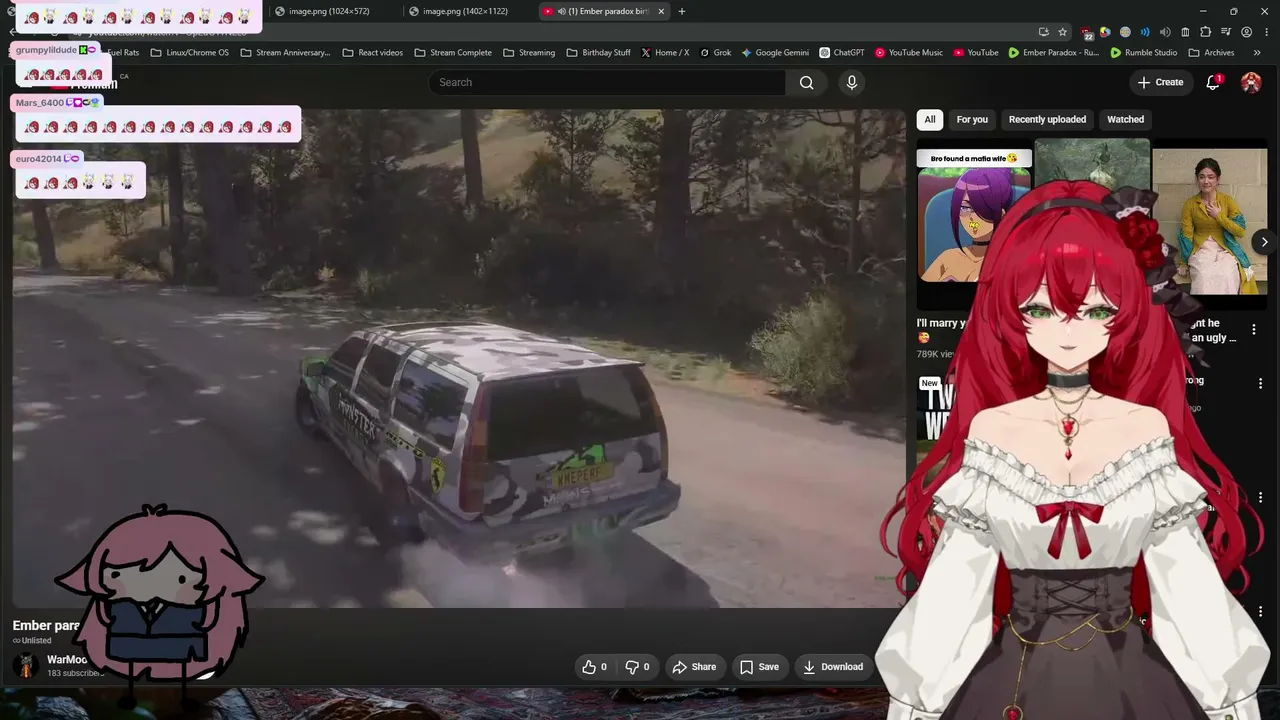
Task: Start voice search with the microphone icon
Action: click(852, 82)
